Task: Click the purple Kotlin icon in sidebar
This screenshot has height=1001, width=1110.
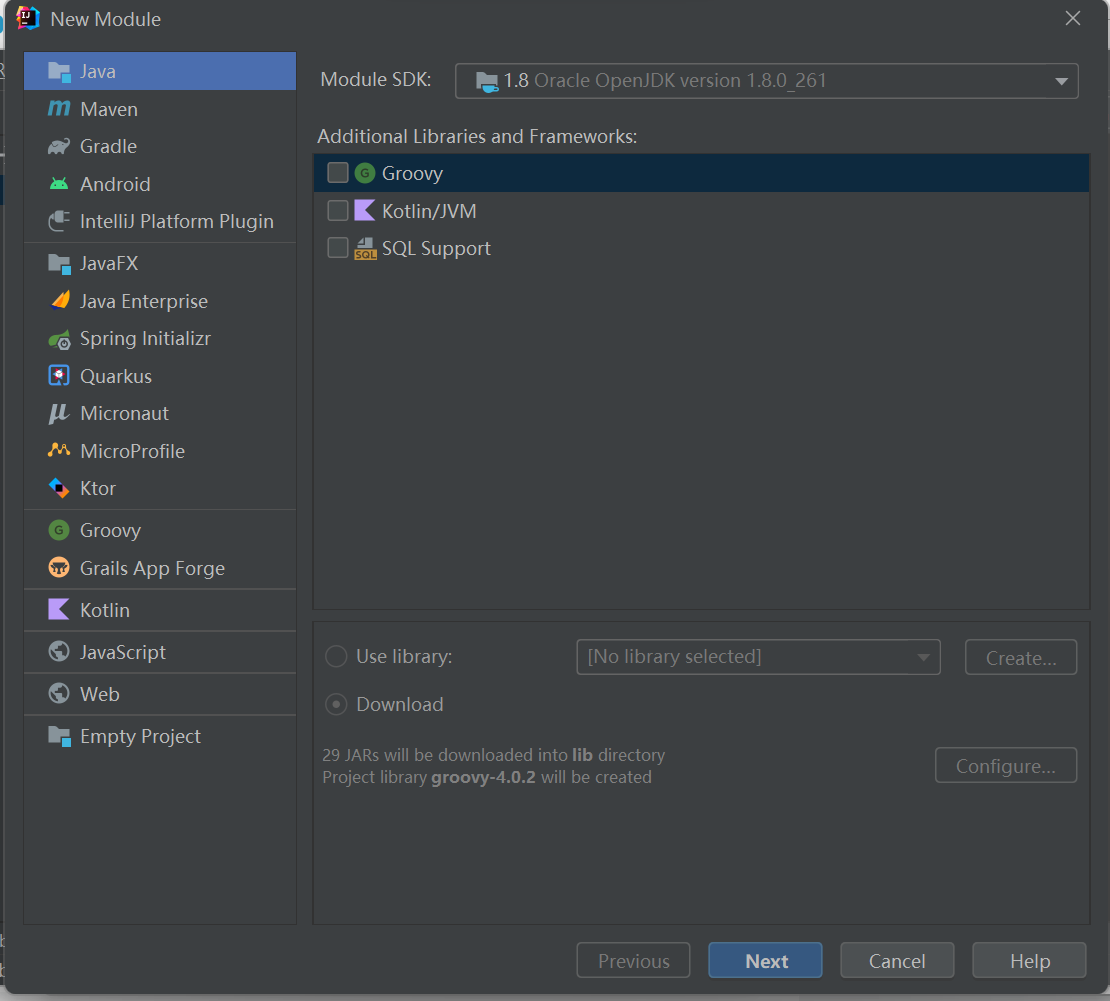Action: [x=59, y=610]
